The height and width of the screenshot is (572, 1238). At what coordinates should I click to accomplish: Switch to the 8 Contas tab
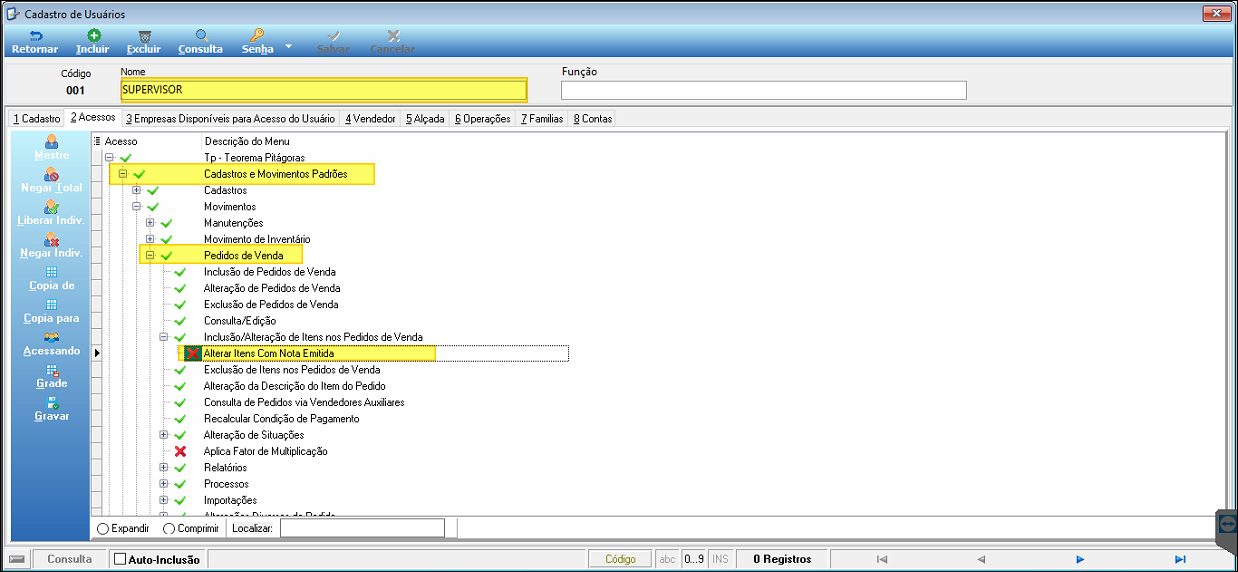593,118
